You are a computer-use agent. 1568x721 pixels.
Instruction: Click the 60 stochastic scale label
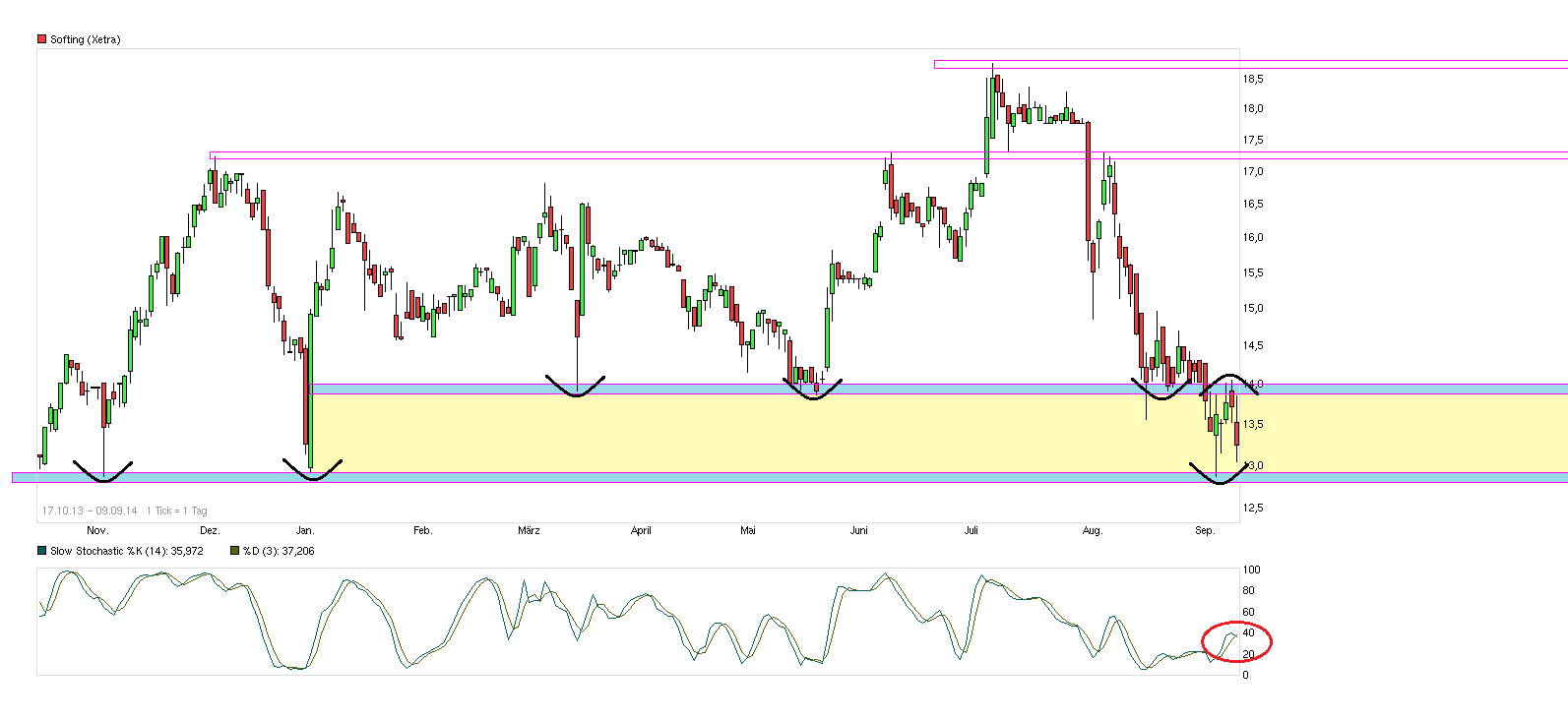[x=1248, y=612]
